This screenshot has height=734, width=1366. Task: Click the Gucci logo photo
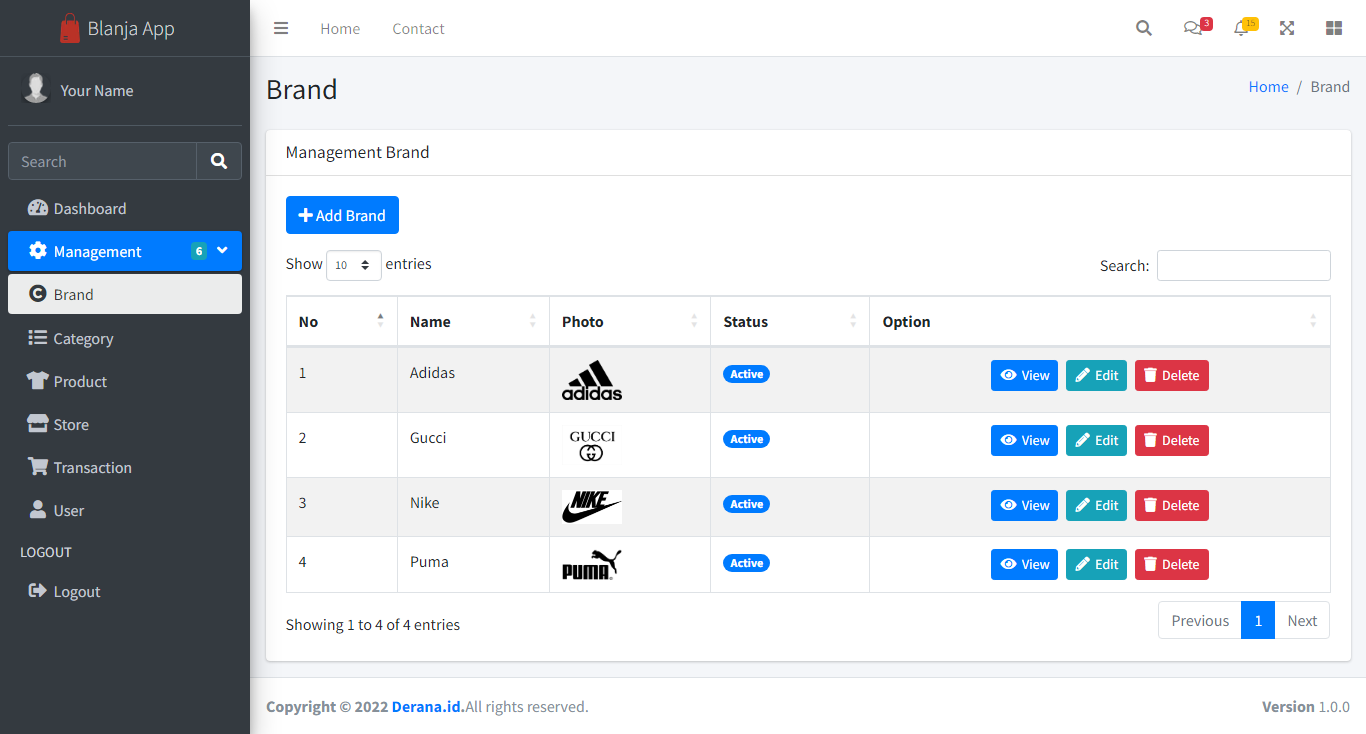coord(592,445)
